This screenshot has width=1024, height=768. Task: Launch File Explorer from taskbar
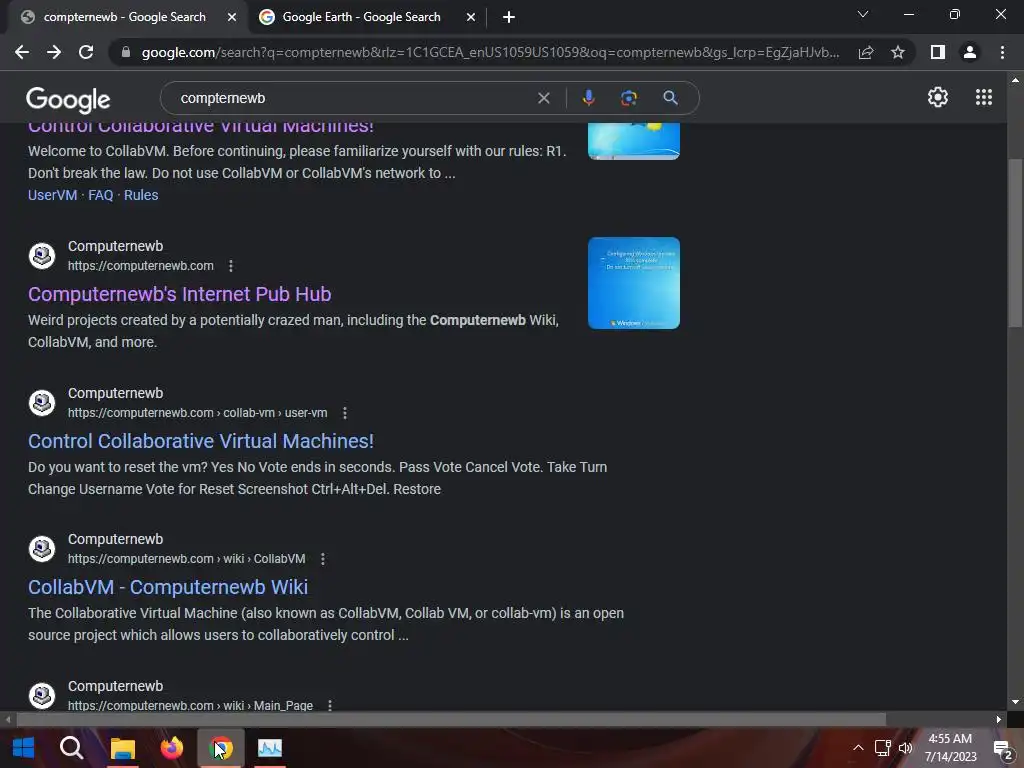(123, 748)
